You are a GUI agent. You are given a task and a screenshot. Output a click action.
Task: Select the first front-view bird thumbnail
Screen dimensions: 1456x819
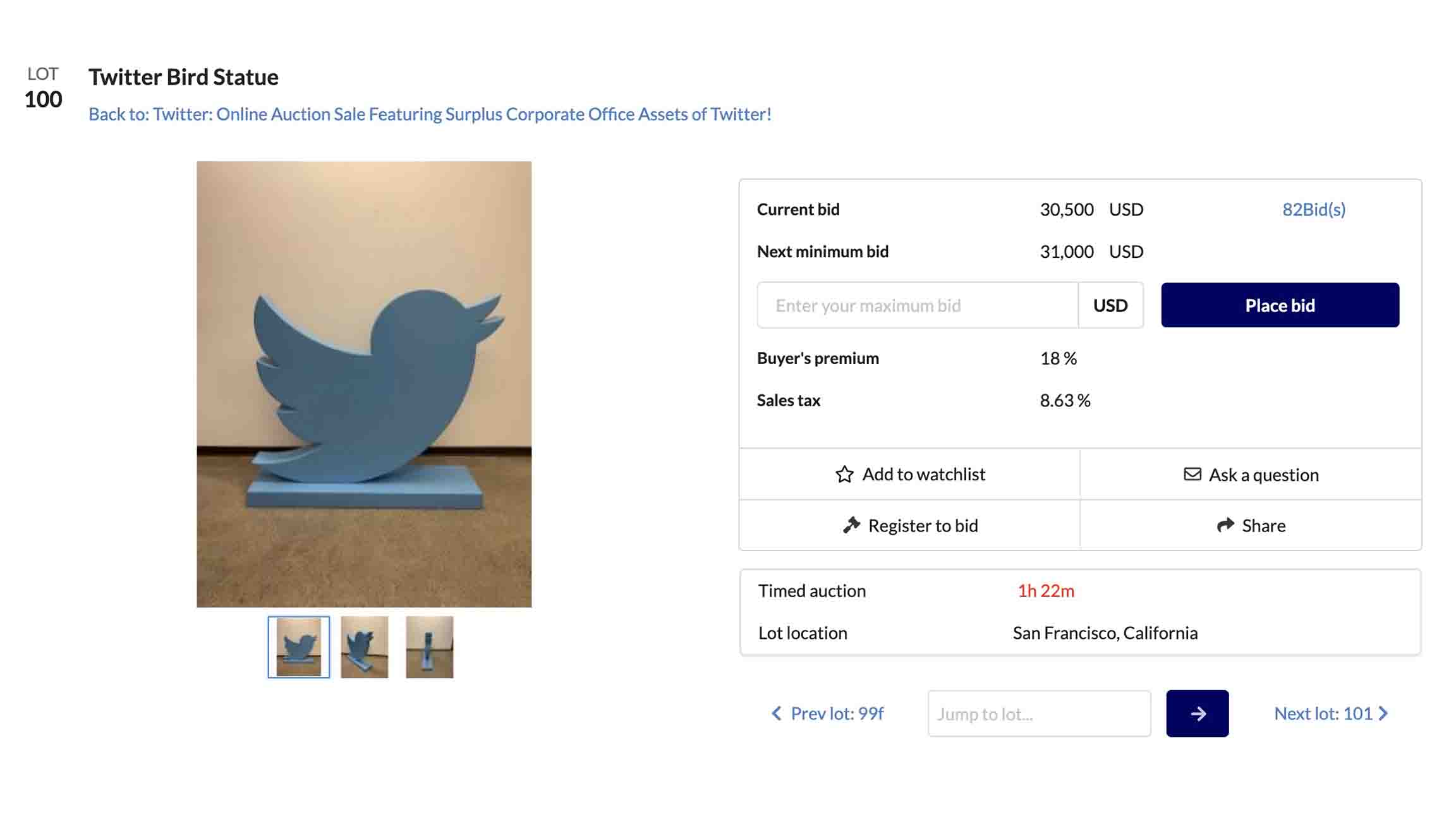298,646
